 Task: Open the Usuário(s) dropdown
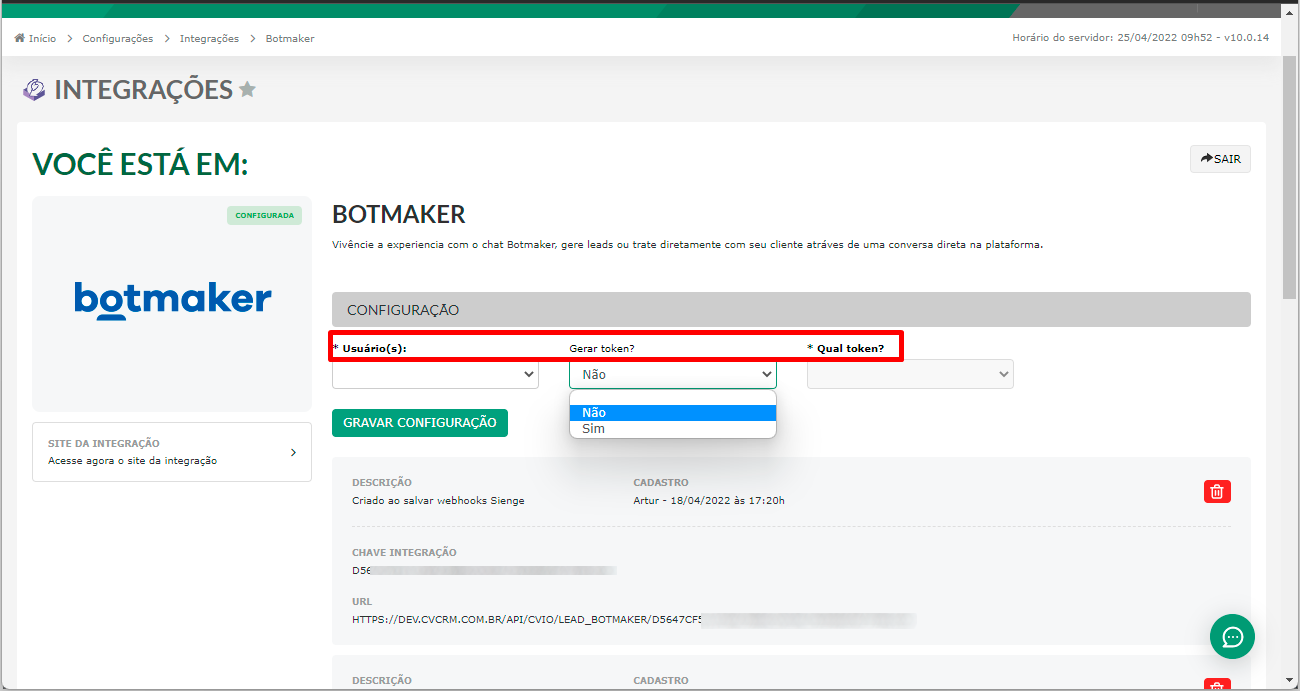tap(435, 374)
